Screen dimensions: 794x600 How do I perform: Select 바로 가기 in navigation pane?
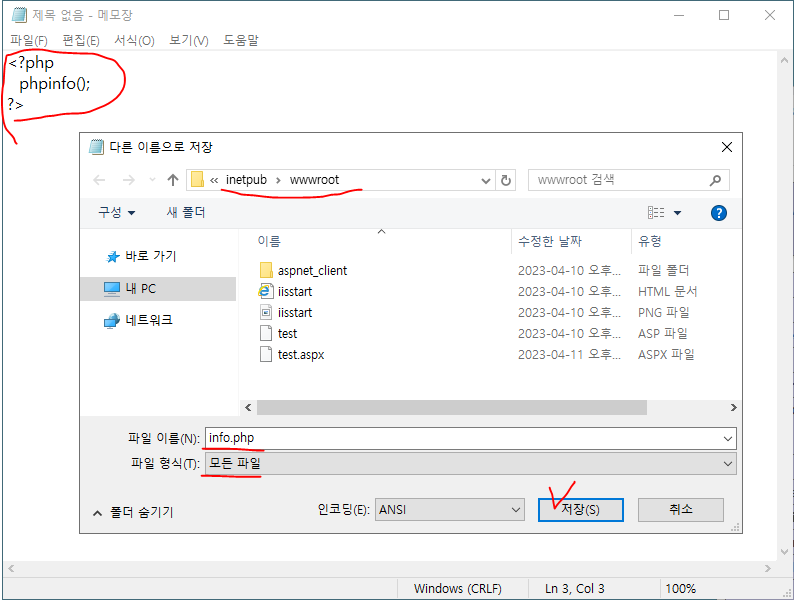[x=151, y=256]
